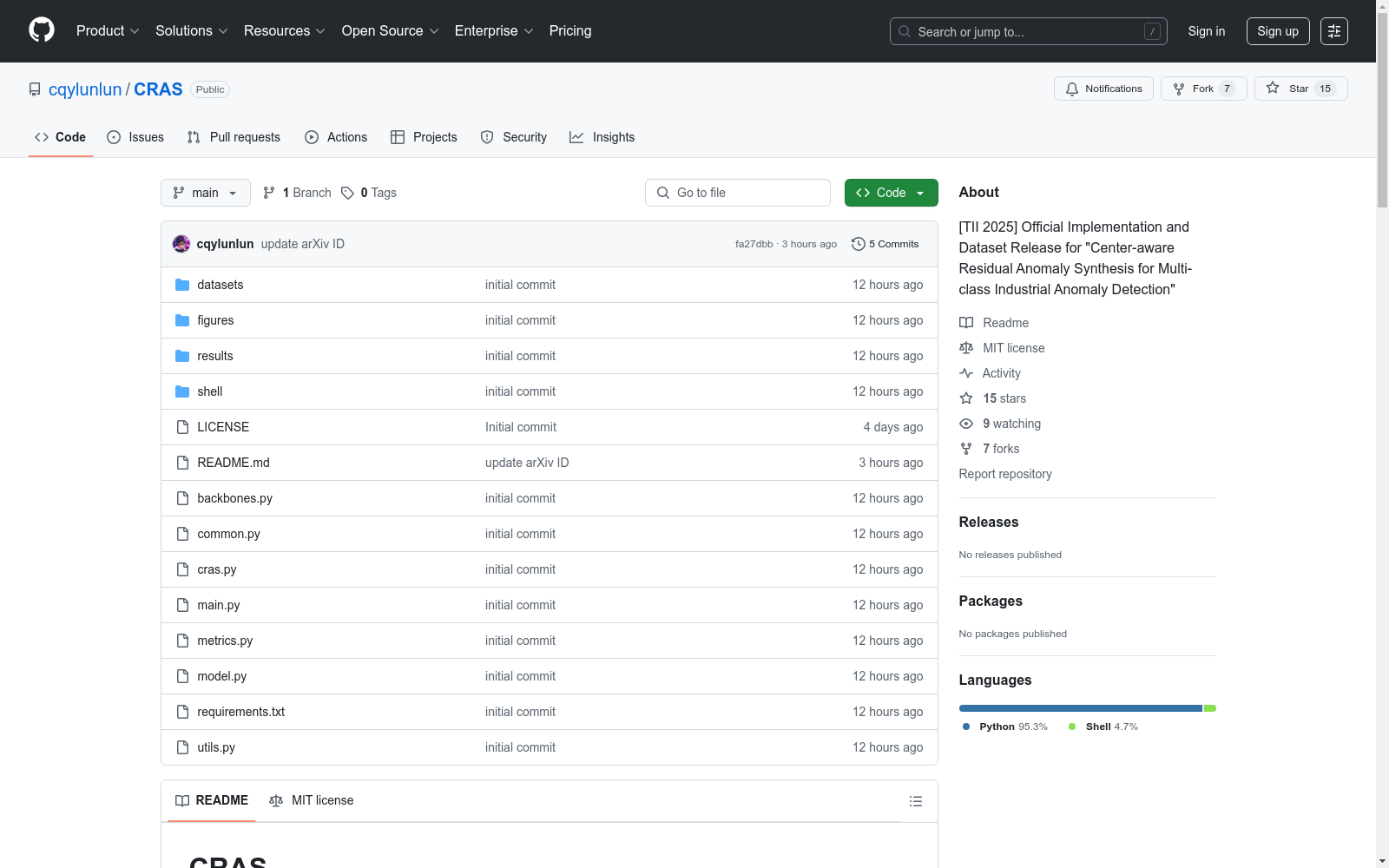Click the tags icon next to 0 Tags

coord(347,193)
